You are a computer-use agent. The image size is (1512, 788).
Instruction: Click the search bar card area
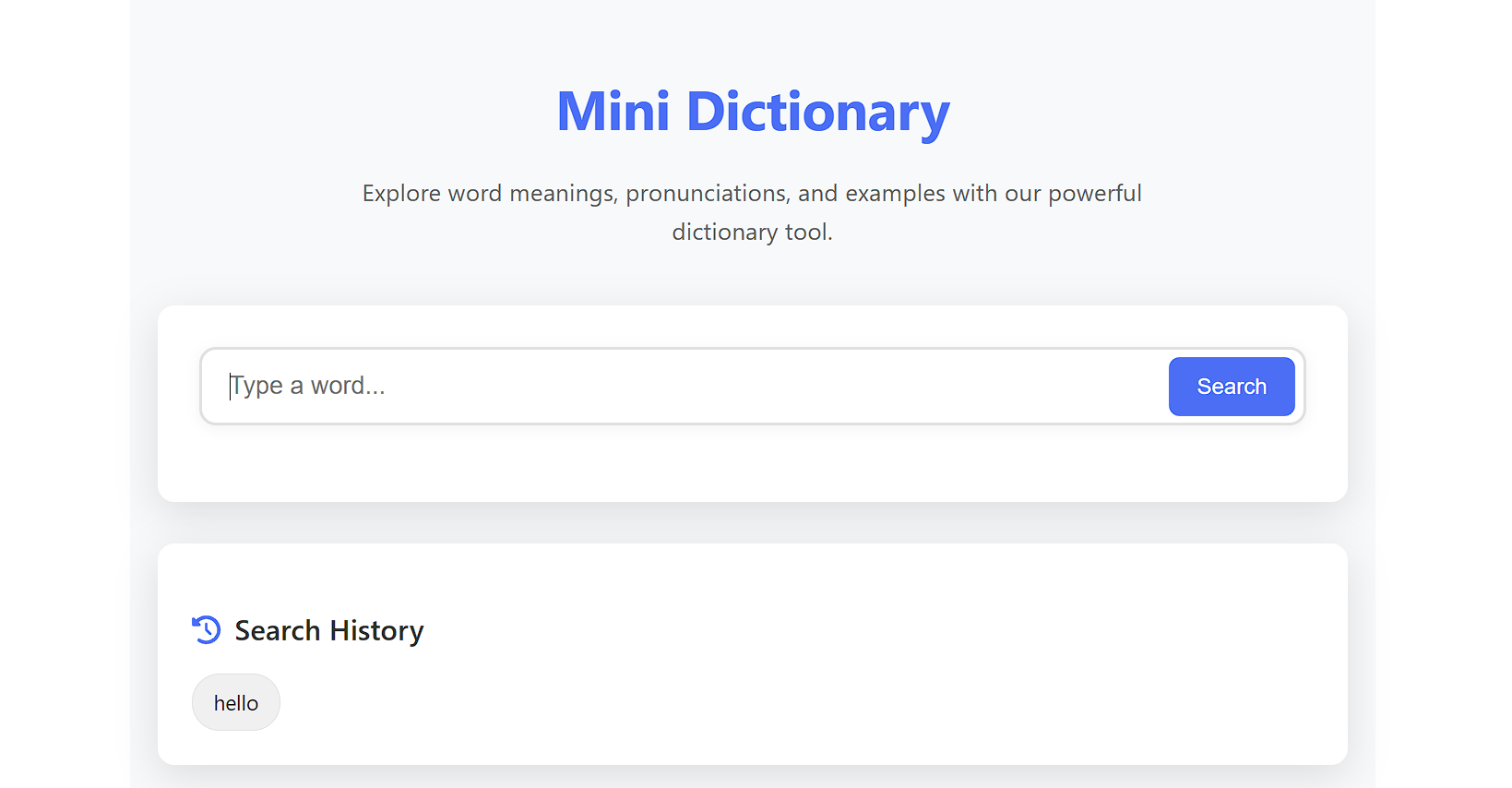pos(752,461)
